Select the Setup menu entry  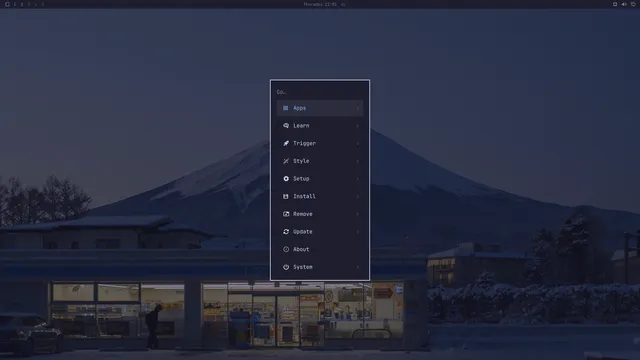(320, 179)
